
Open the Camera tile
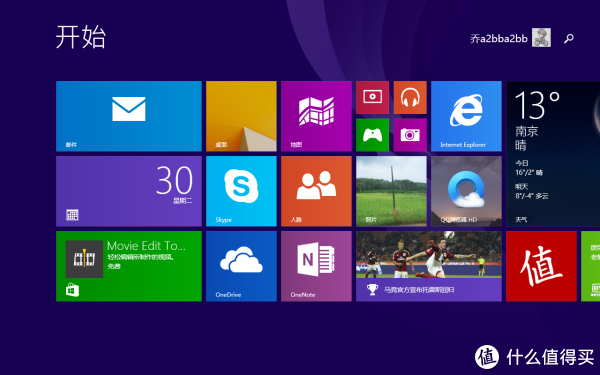tap(410, 135)
